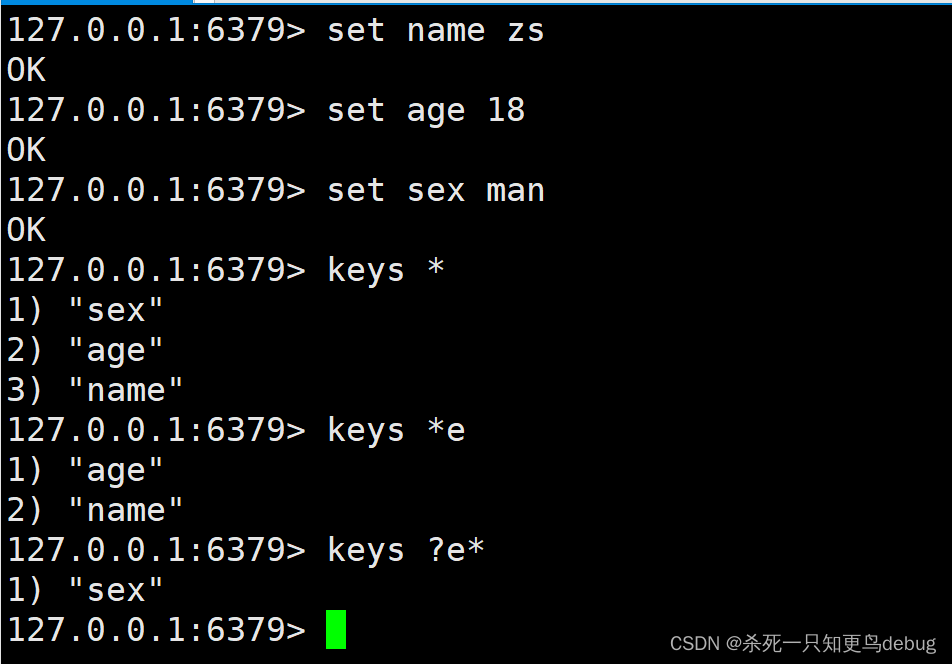Click the first 127.0.0.1:6379> prompt
This screenshot has height=664, width=952.
pyautogui.click(x=155, y=31)
